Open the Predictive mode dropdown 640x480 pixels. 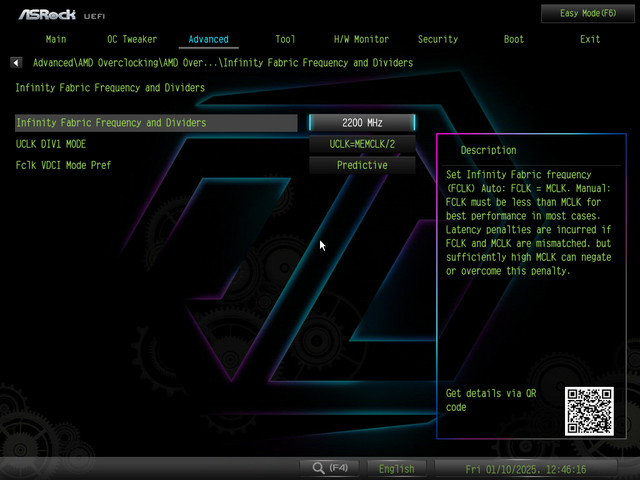point(362,165)
